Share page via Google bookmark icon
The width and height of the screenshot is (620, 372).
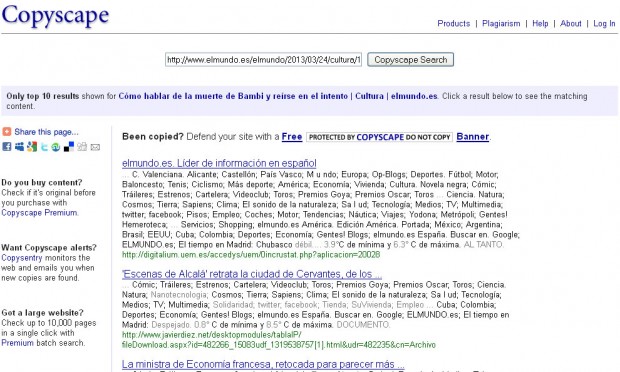[32, 147]
